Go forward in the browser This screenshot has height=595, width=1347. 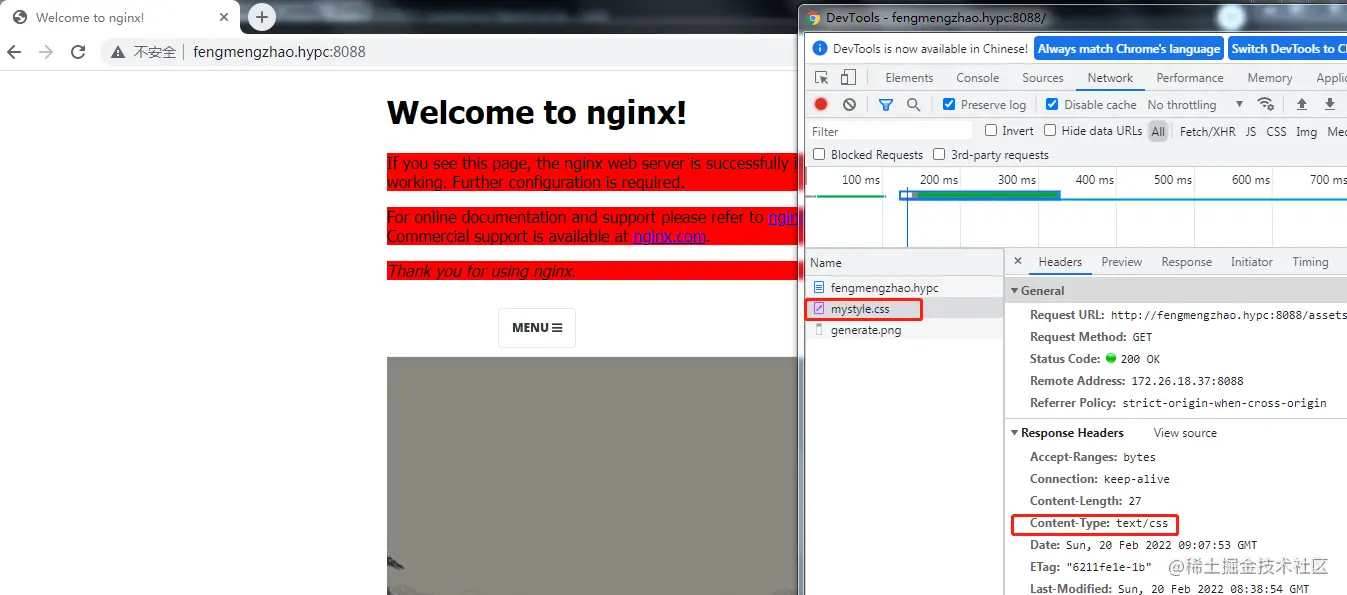(x=46, y=52)
